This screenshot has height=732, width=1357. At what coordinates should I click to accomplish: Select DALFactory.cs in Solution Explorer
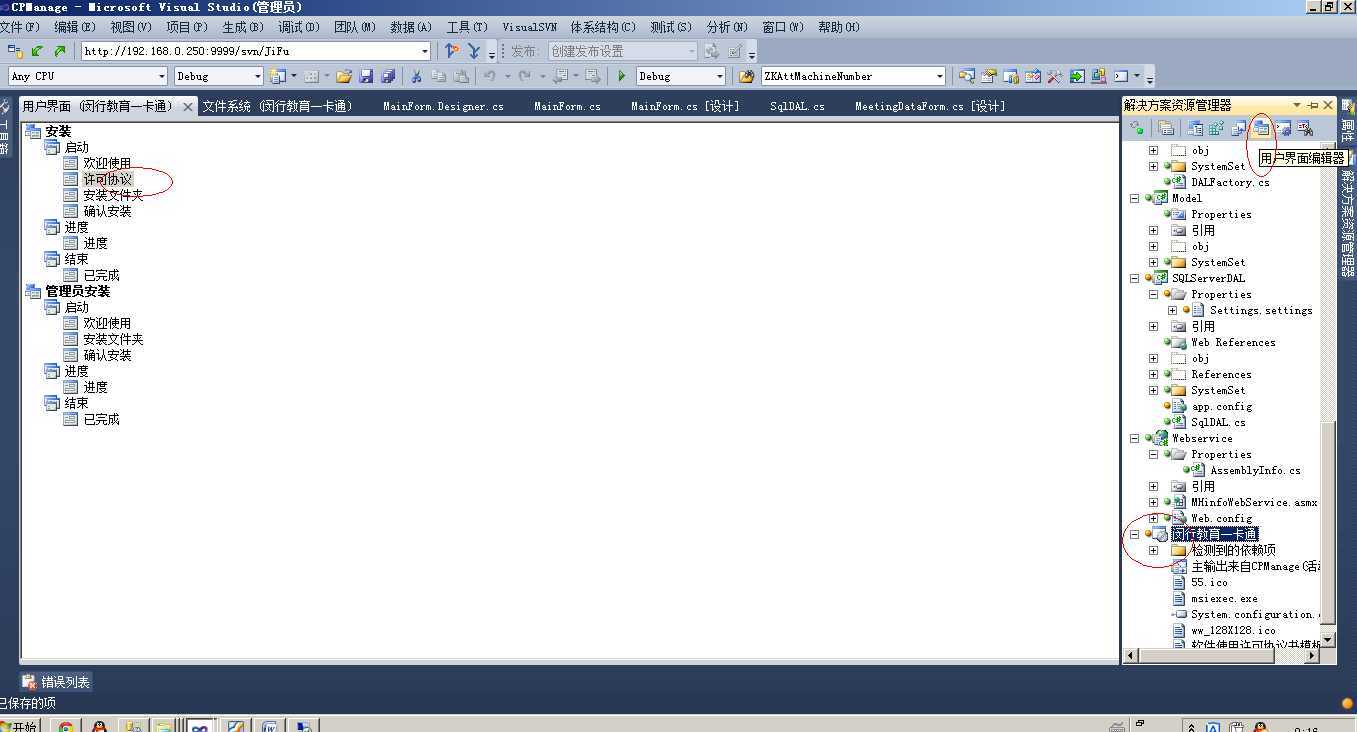(1230, 182)
